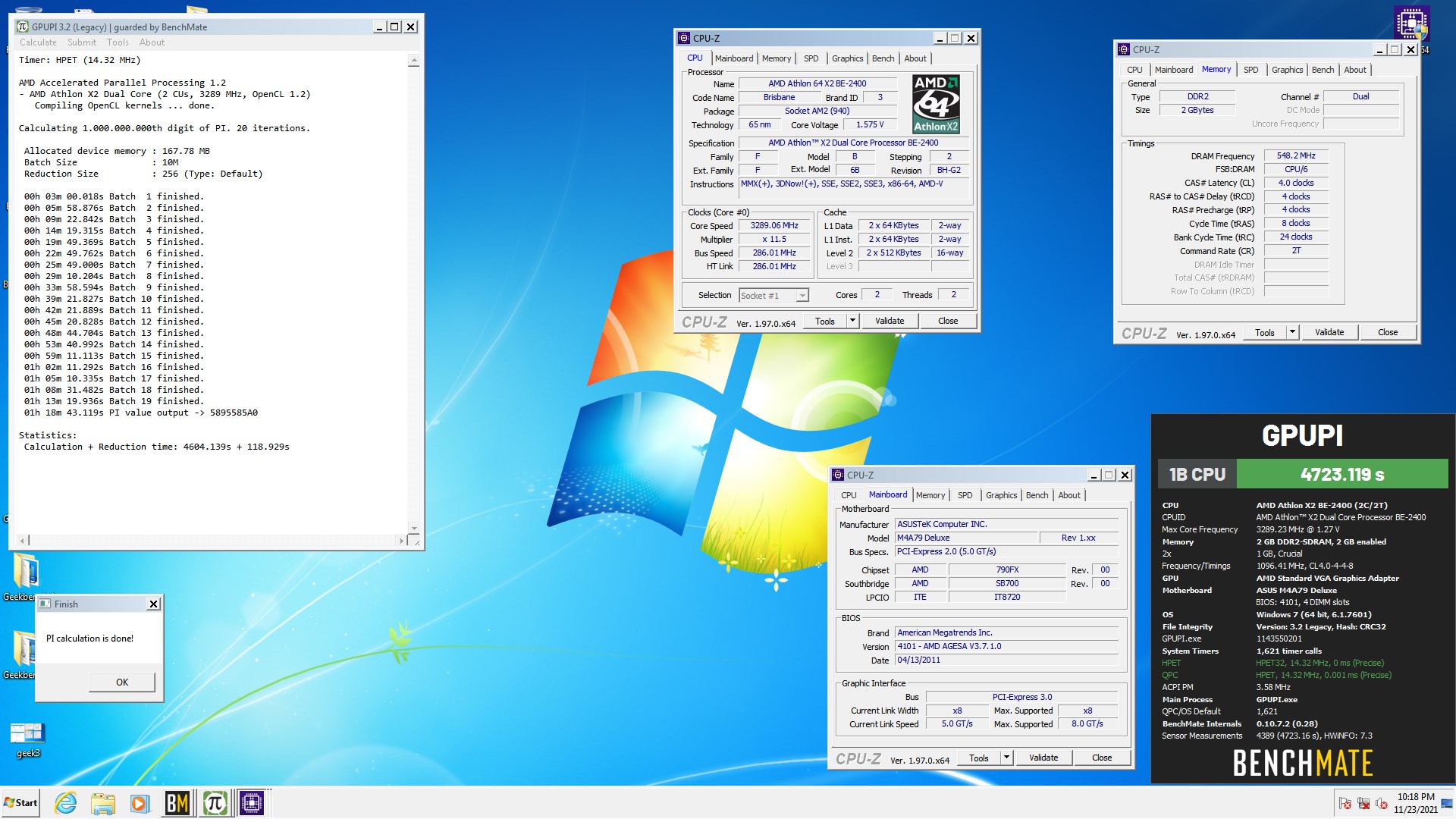The height and width of the screenshot is (819, 1456).
Task: Click the BIOS Date 04/13/2011 field
Action: pyautogui.click(x=1006, y=660)
